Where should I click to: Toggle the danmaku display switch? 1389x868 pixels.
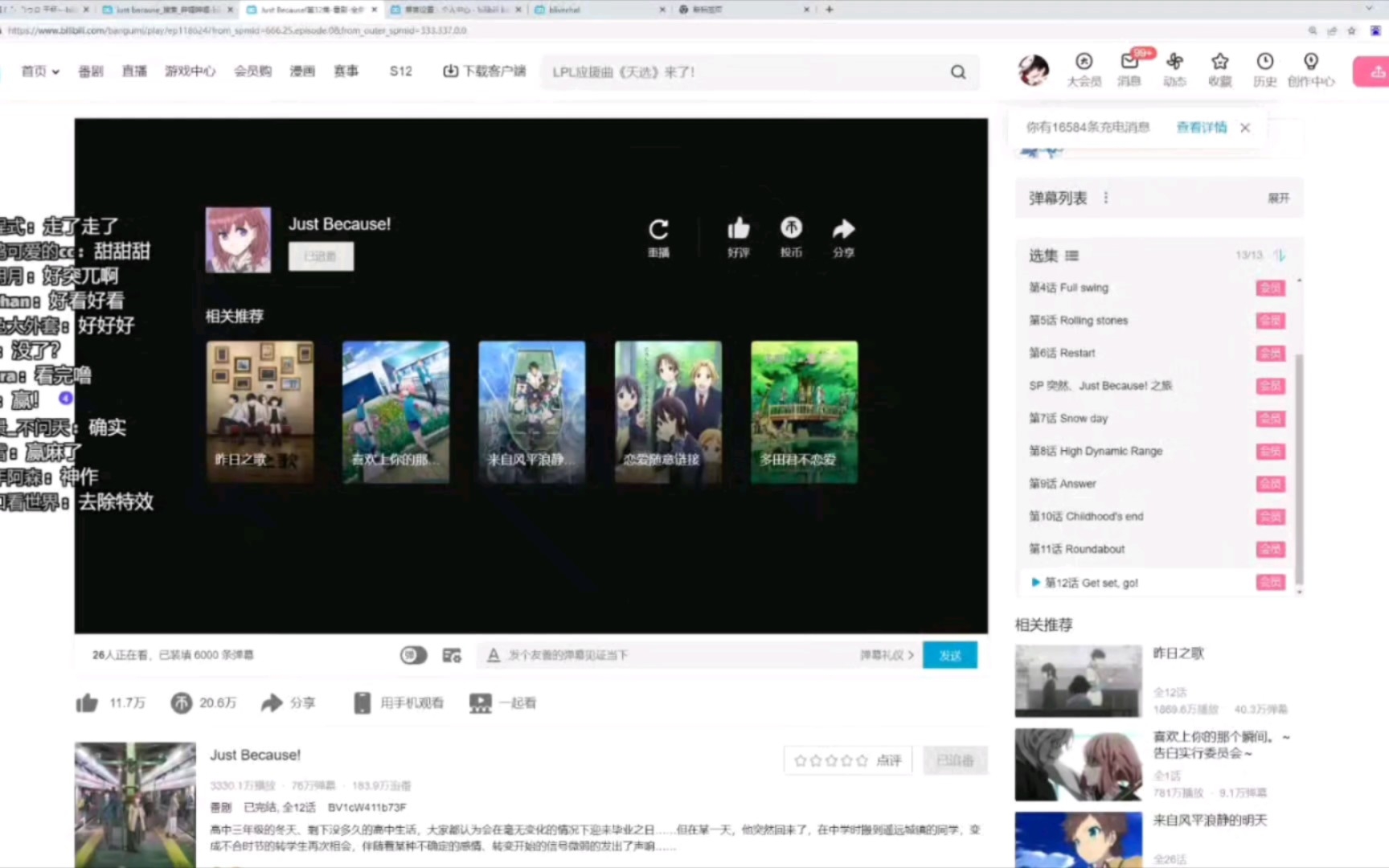pos(413,655)
